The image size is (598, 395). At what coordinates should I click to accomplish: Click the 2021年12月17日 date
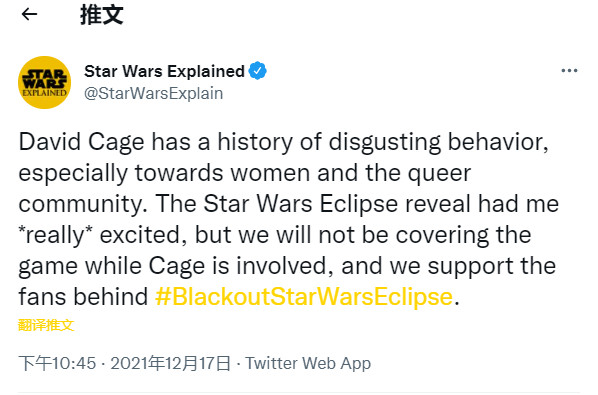click(x=171, y=363)
